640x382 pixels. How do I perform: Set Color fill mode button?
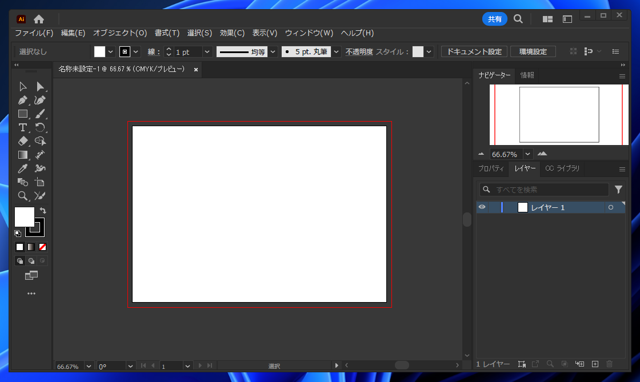coord(20,247)
